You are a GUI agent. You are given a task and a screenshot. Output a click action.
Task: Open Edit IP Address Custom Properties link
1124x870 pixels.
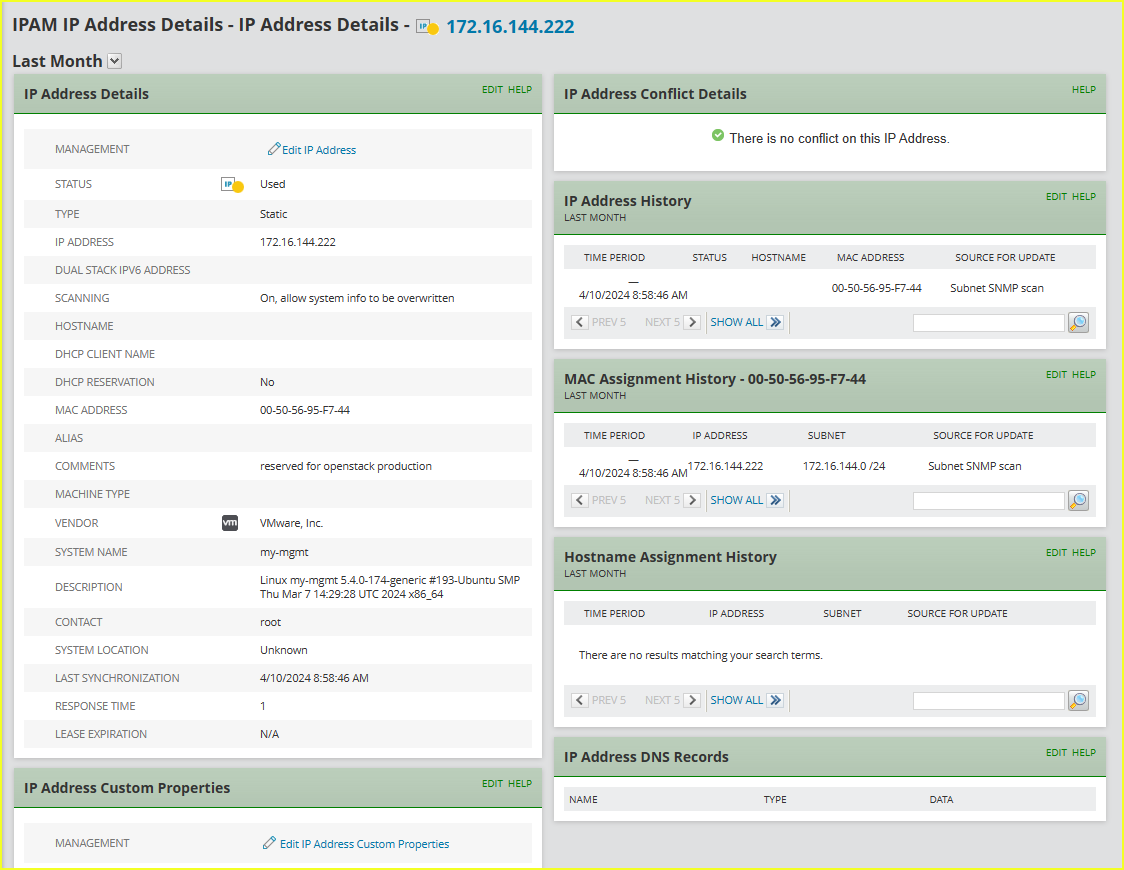(364, 844)
